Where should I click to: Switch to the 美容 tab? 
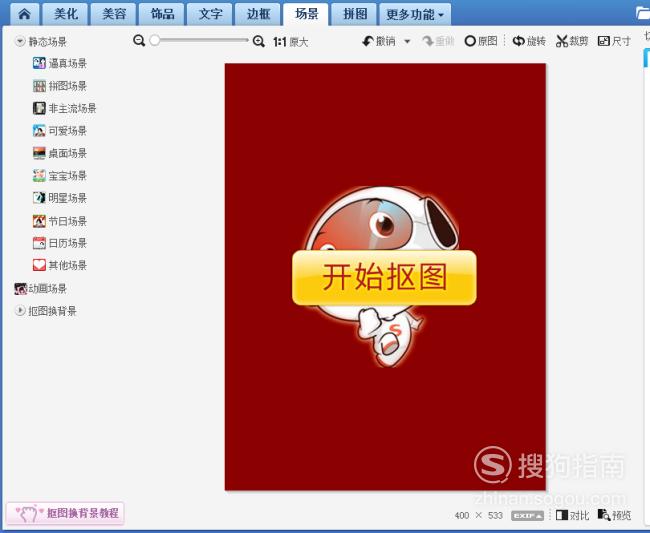(x=114, y=14)
